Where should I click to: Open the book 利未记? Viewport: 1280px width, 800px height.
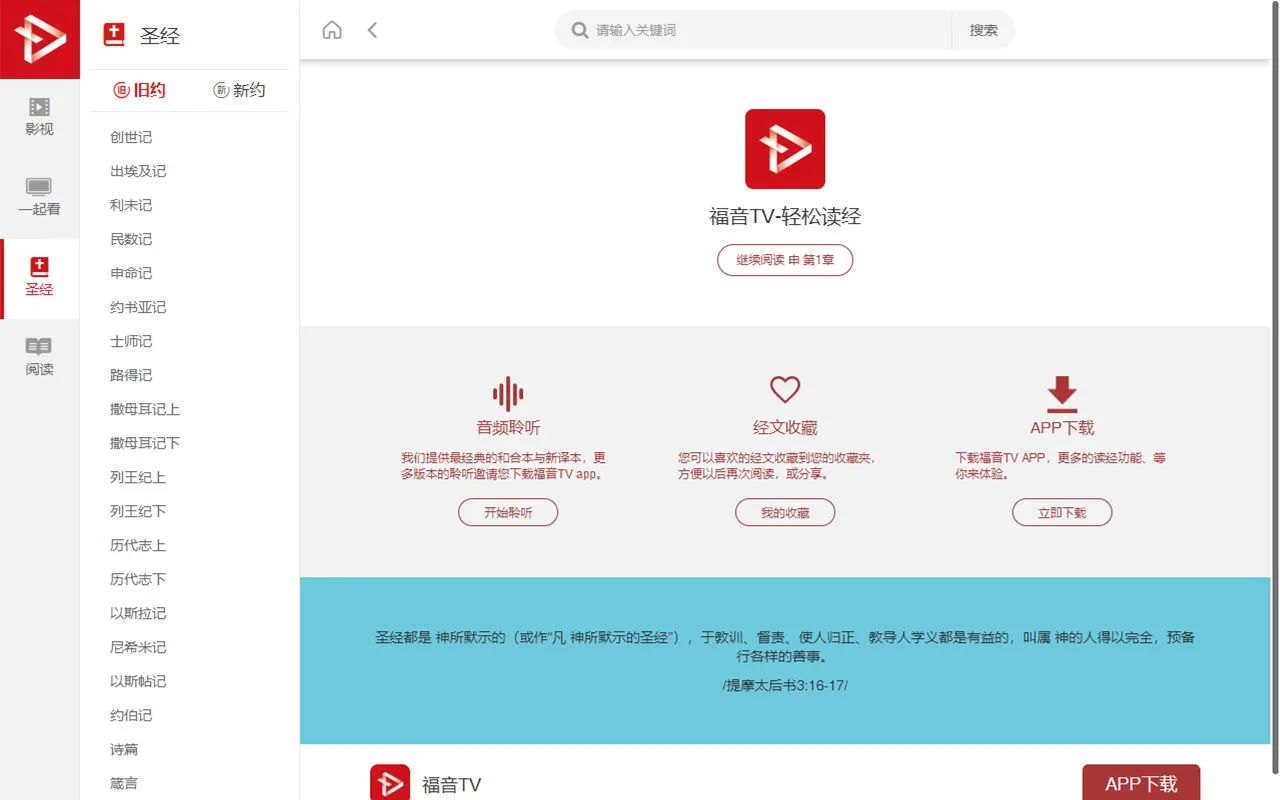coord(131,205)
